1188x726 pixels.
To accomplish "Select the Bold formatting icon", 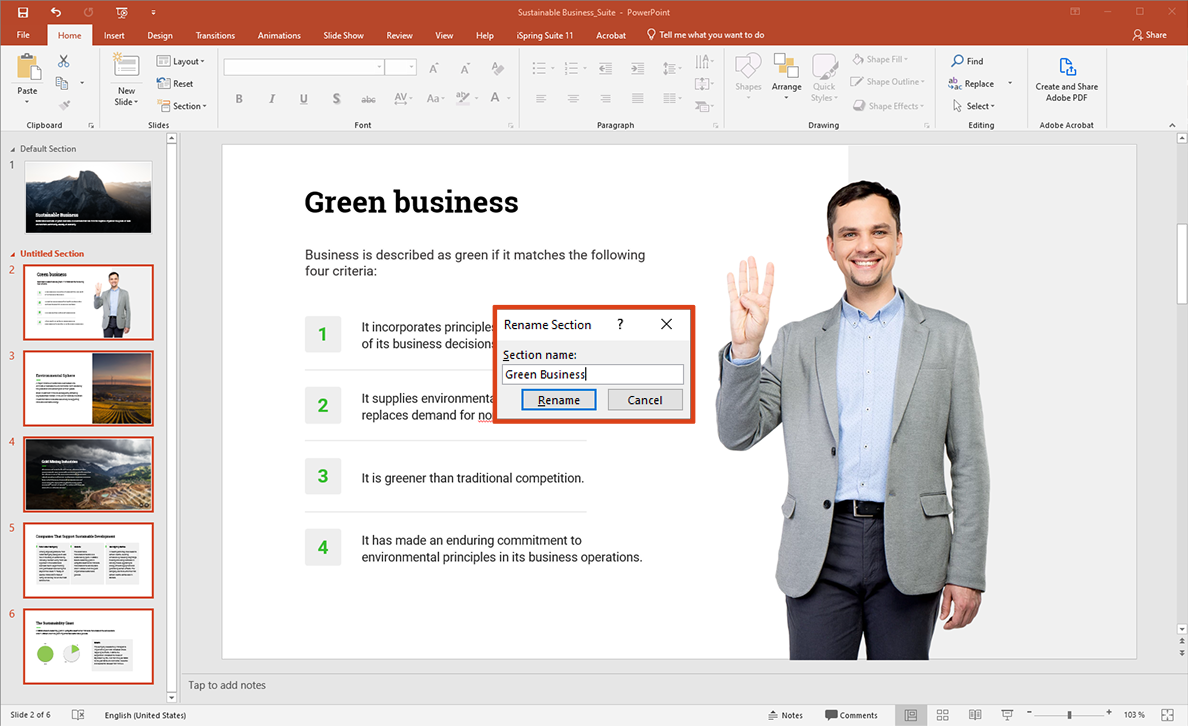I will click(239, 98).
